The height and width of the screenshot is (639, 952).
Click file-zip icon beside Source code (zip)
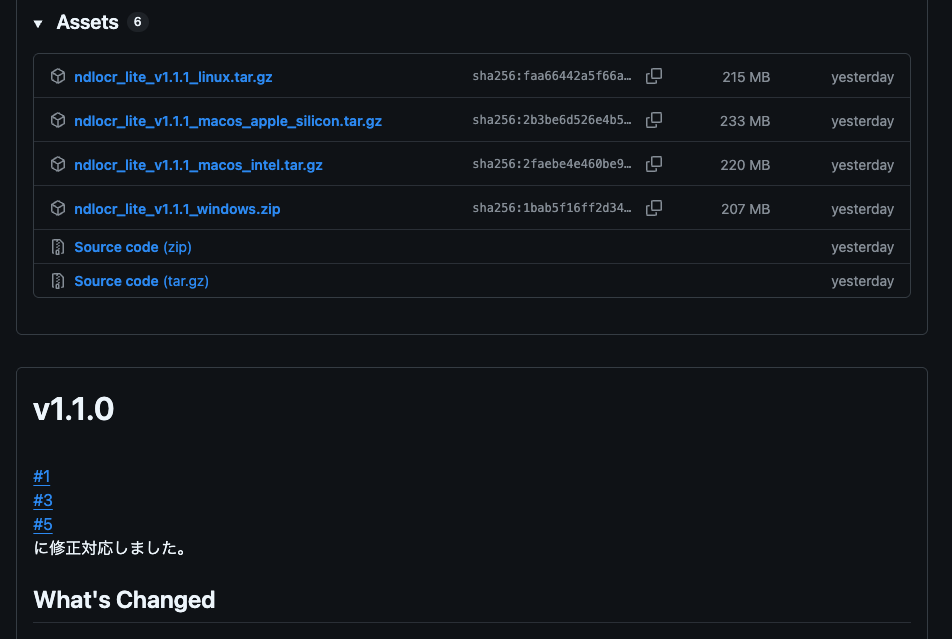(58, 247)
